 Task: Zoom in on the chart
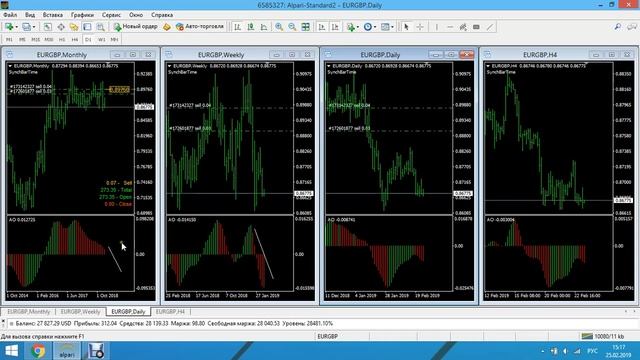(279, 27)
